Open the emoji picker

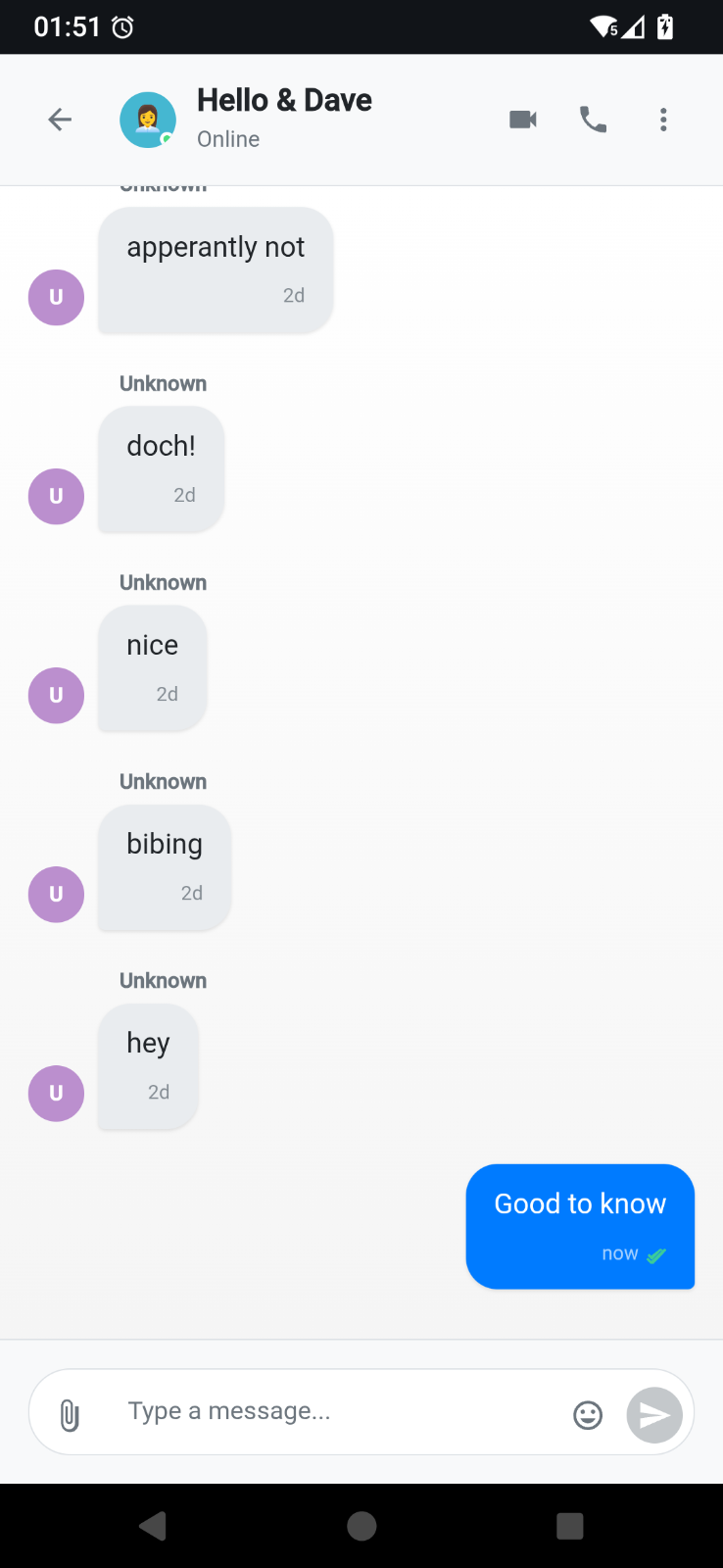587,1414
